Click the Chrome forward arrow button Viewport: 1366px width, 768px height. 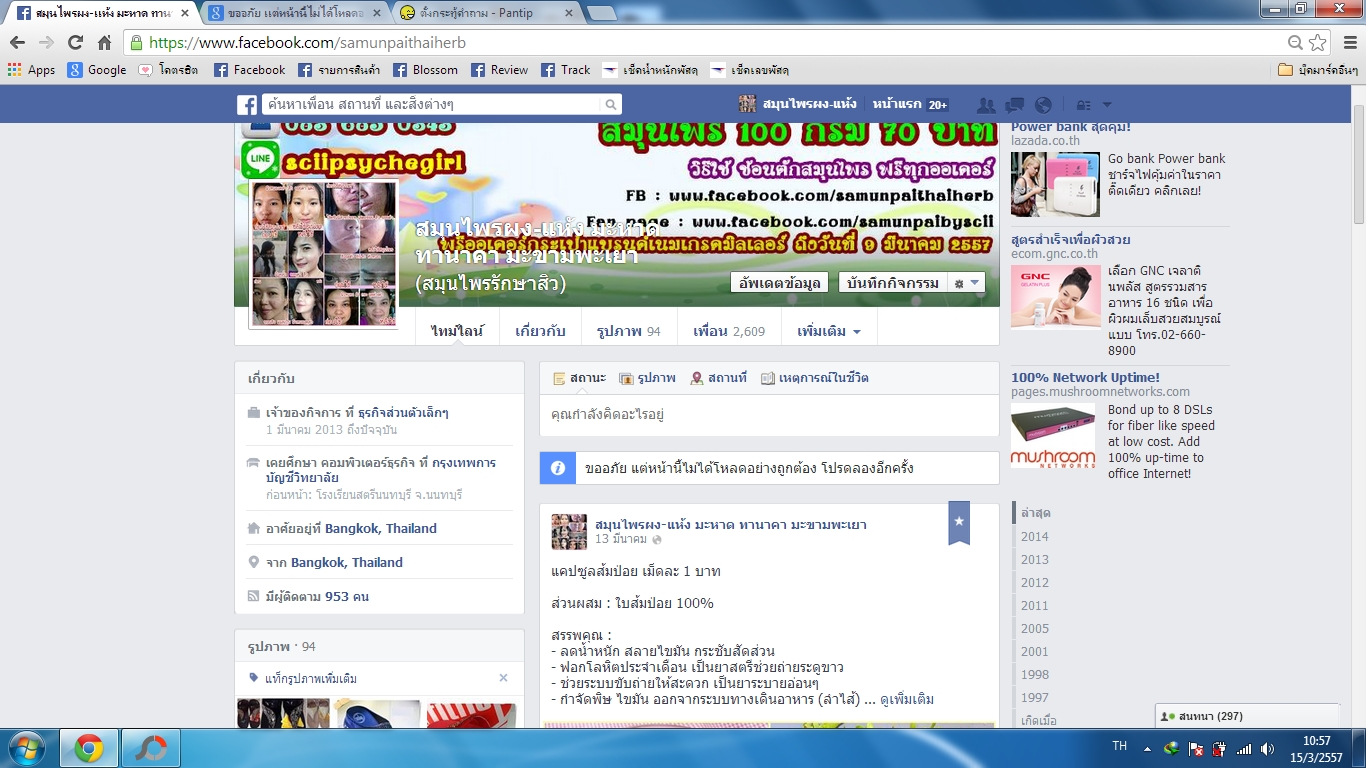(46, 43)
